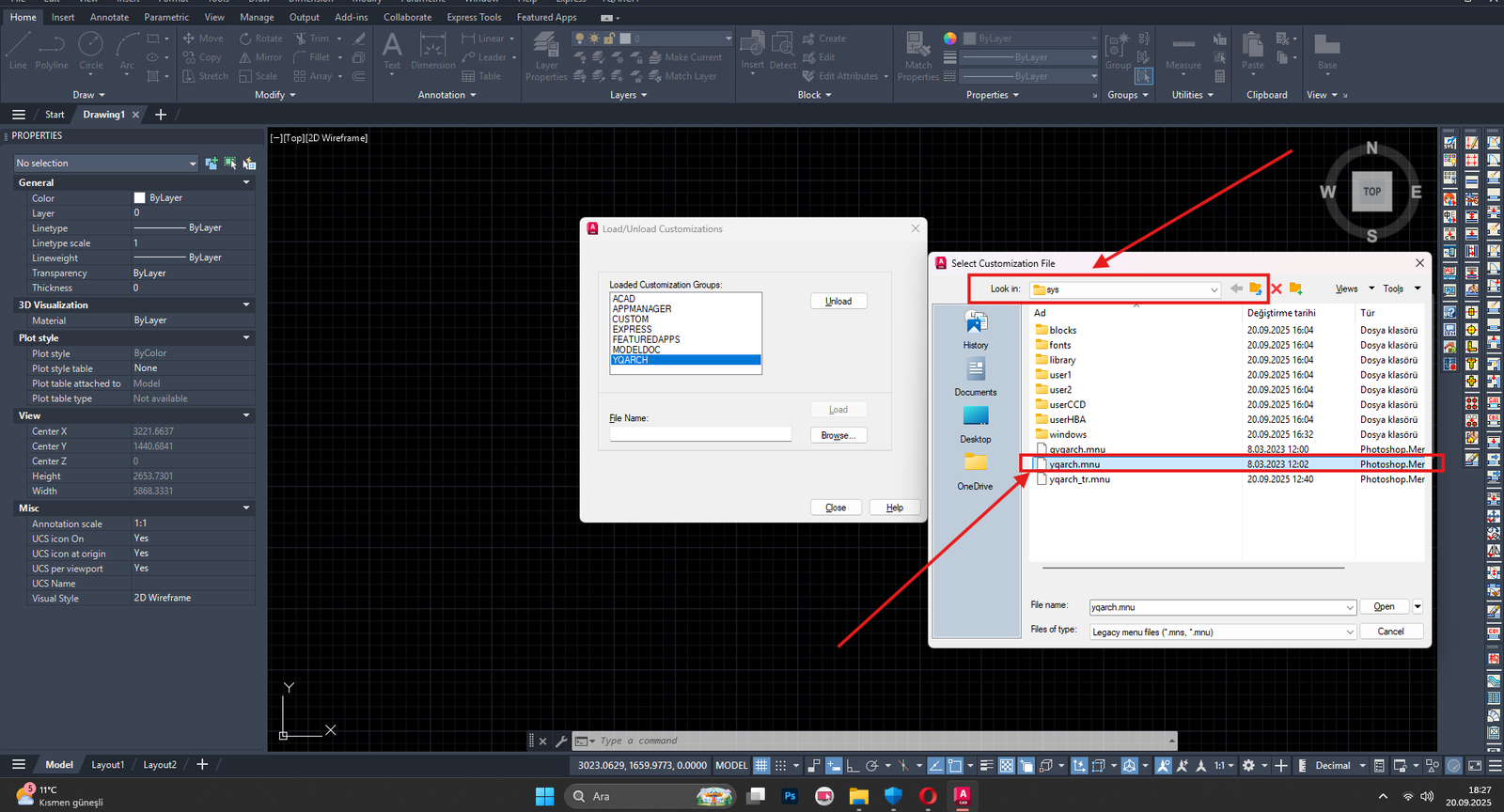Click the red delete icon in file dialog
Viewport: 1504px width, 812px height.
[1277, 289]
